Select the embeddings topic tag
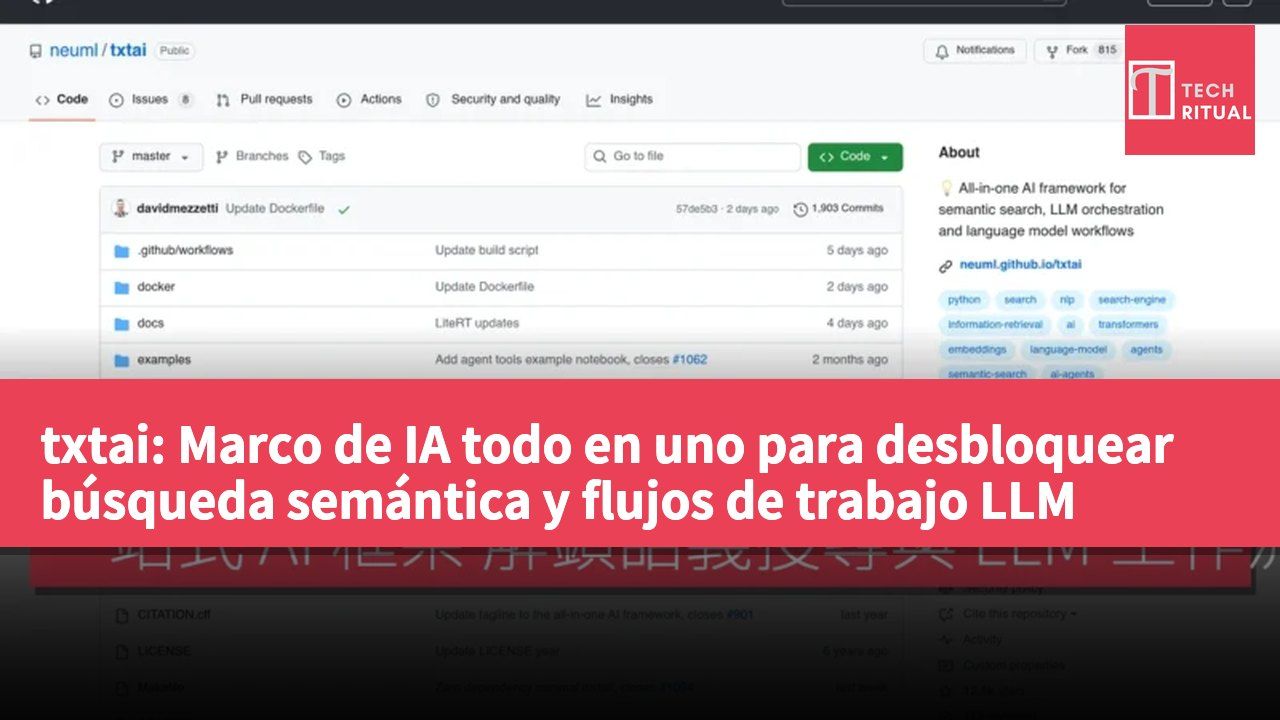 [977, 349]
